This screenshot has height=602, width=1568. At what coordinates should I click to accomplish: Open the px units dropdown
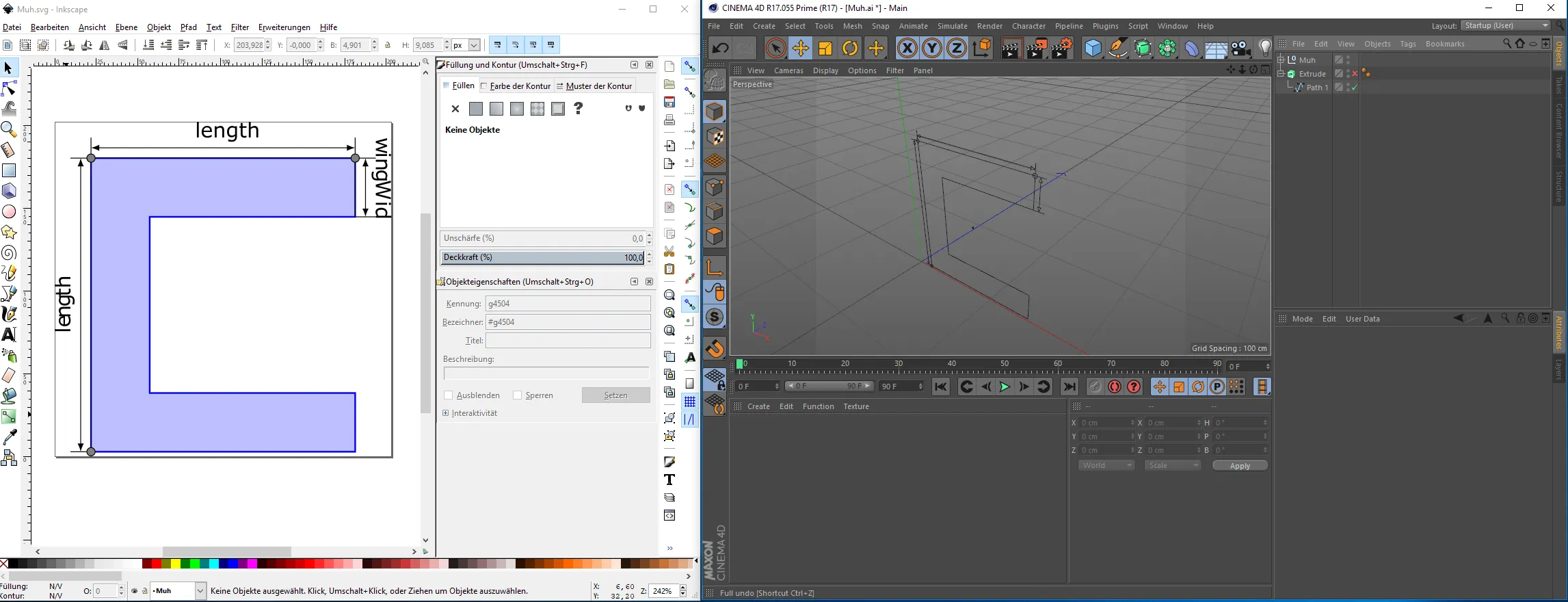coord(474,45)
